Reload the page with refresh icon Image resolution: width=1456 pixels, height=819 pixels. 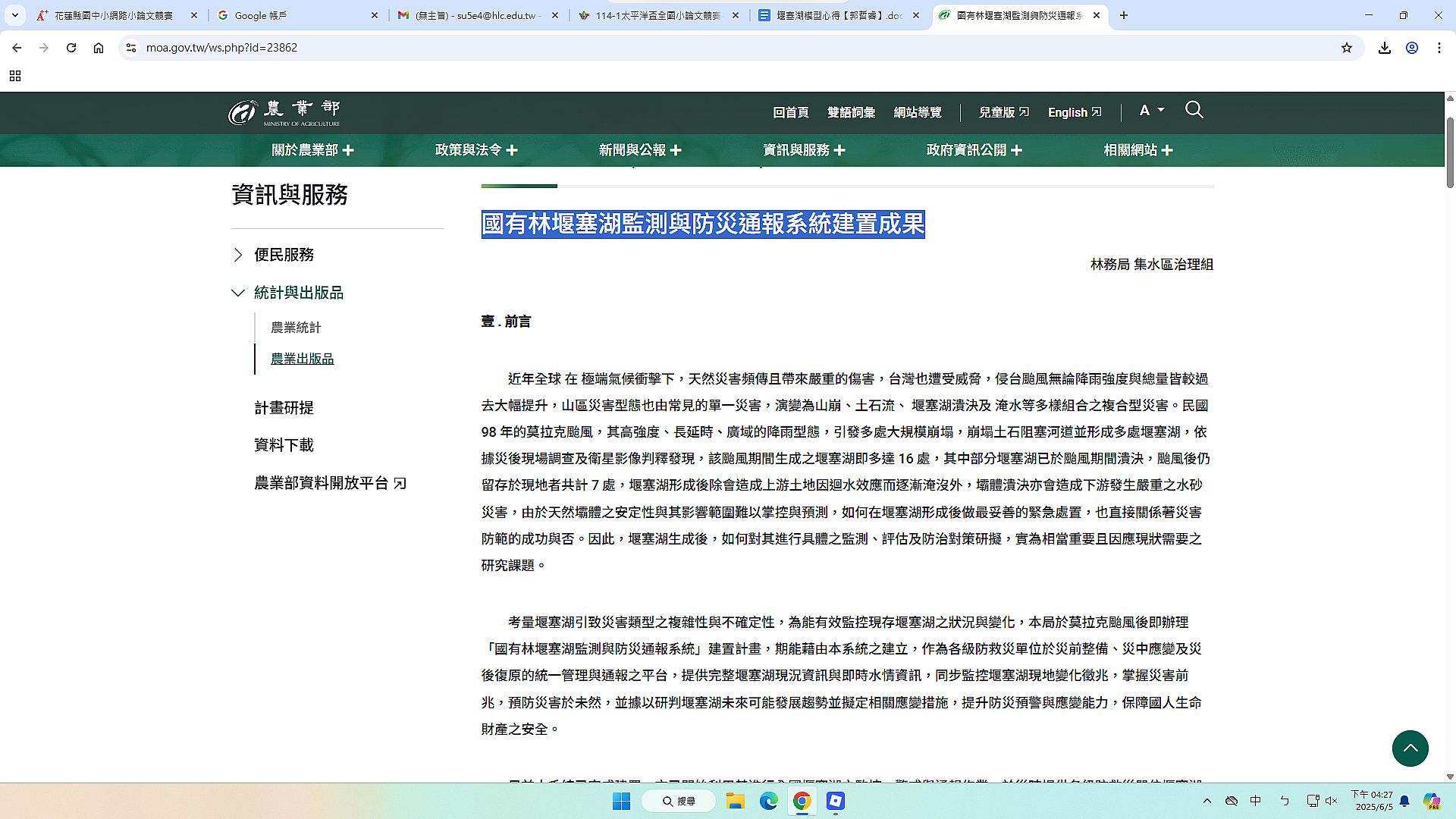(x=71, y=48)
